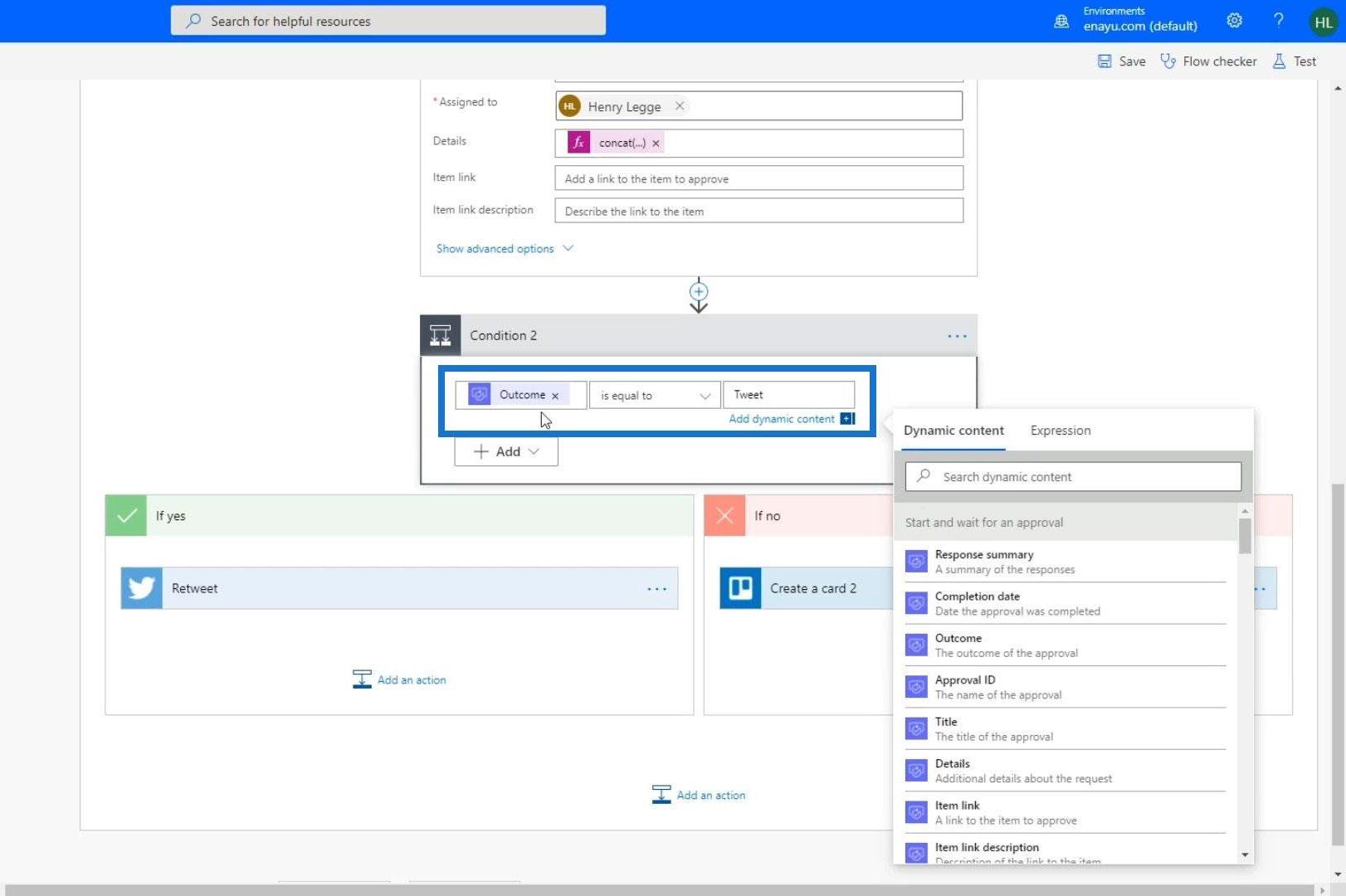Click the Twitter icon on Retweet action
Viewport: 1346px width, 896px height.
tap(142, 588)
